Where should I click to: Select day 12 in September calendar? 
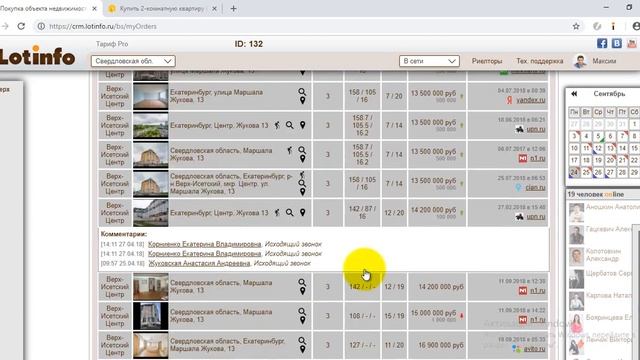click(x=598, y=148)
